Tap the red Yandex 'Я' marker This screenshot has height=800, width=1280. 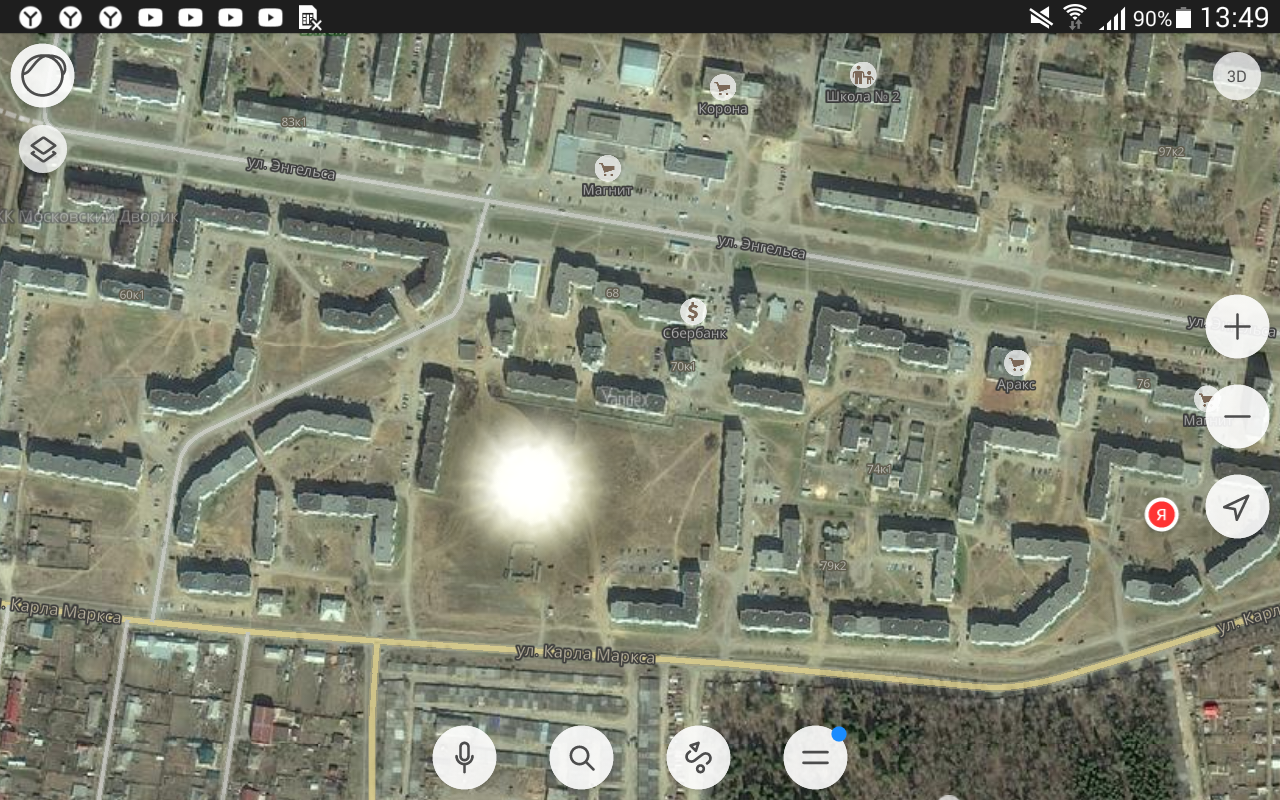[x=1161, y=515]
